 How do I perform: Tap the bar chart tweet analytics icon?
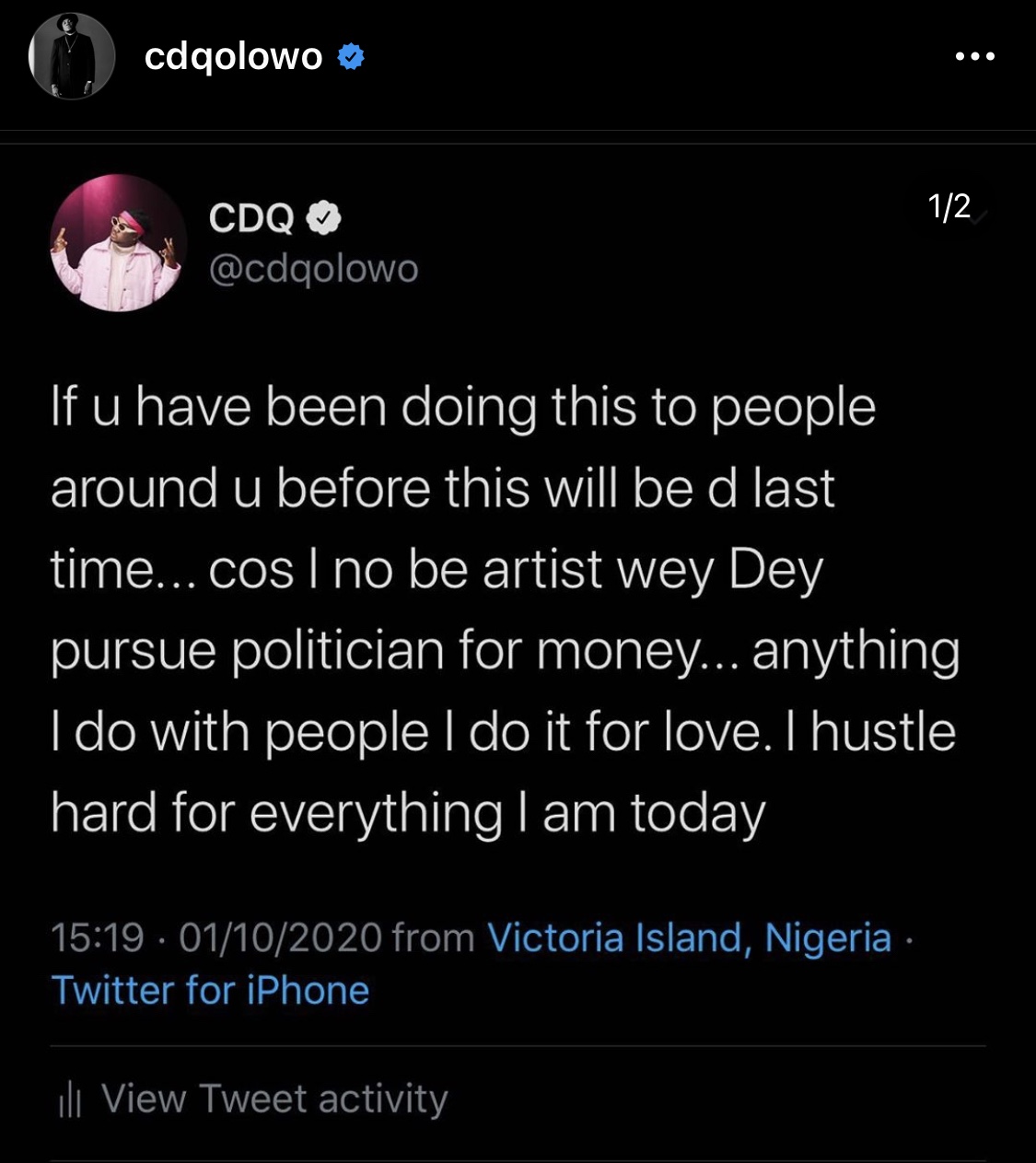tap(70, 1099)
